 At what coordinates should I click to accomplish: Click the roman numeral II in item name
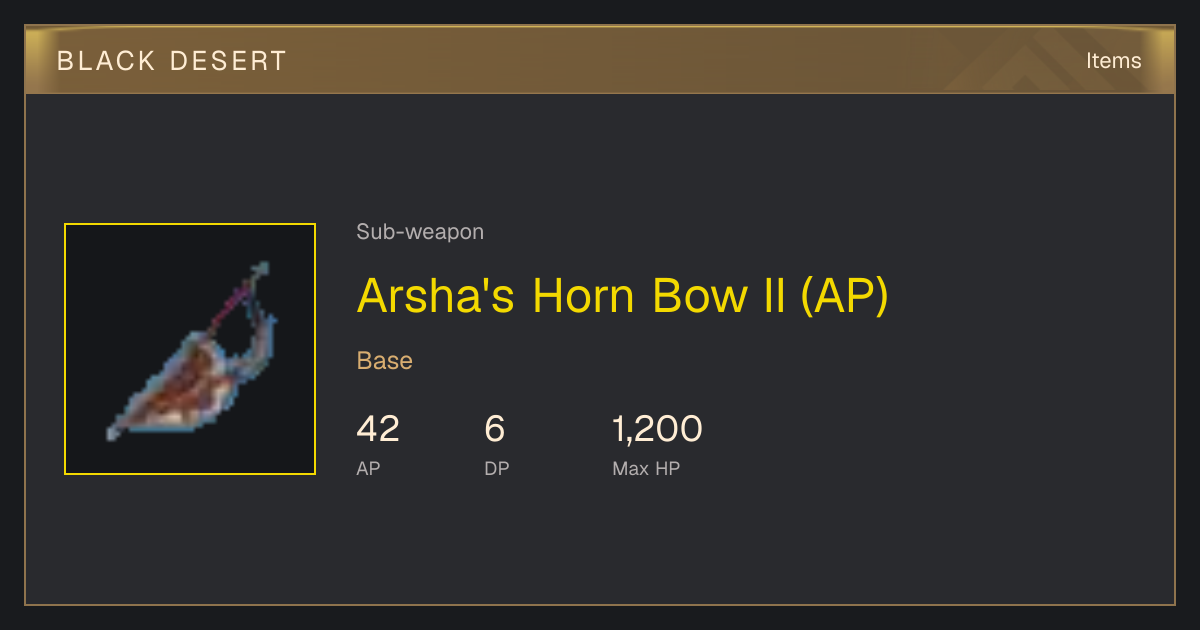[x=774, y=296]
